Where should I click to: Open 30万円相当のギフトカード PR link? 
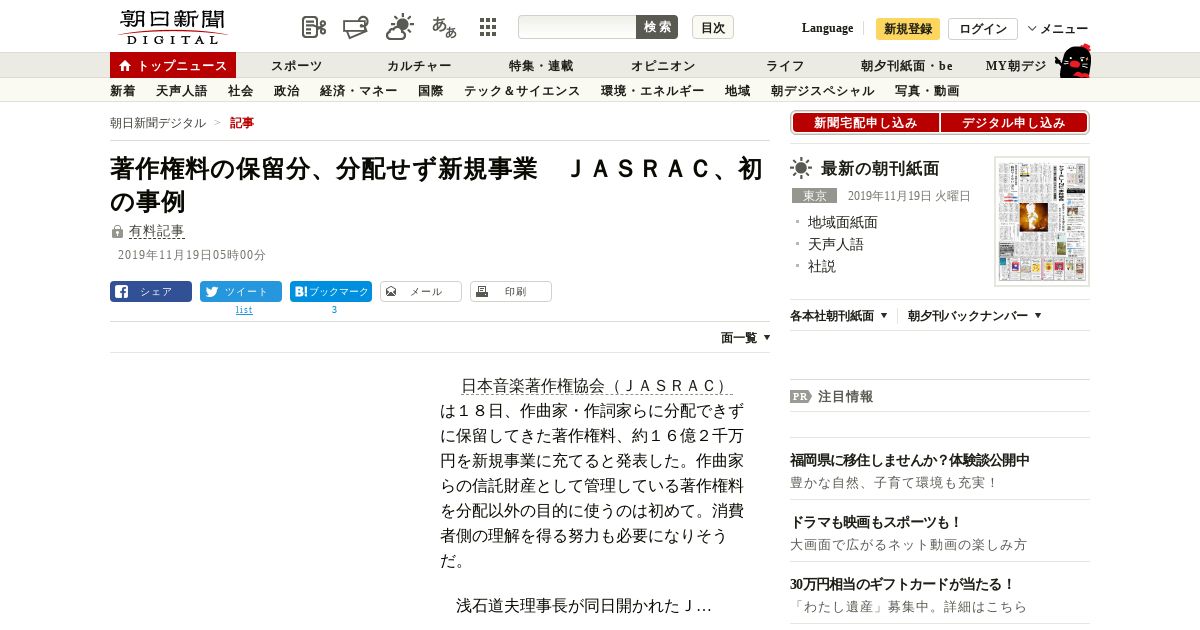(903, 584)
